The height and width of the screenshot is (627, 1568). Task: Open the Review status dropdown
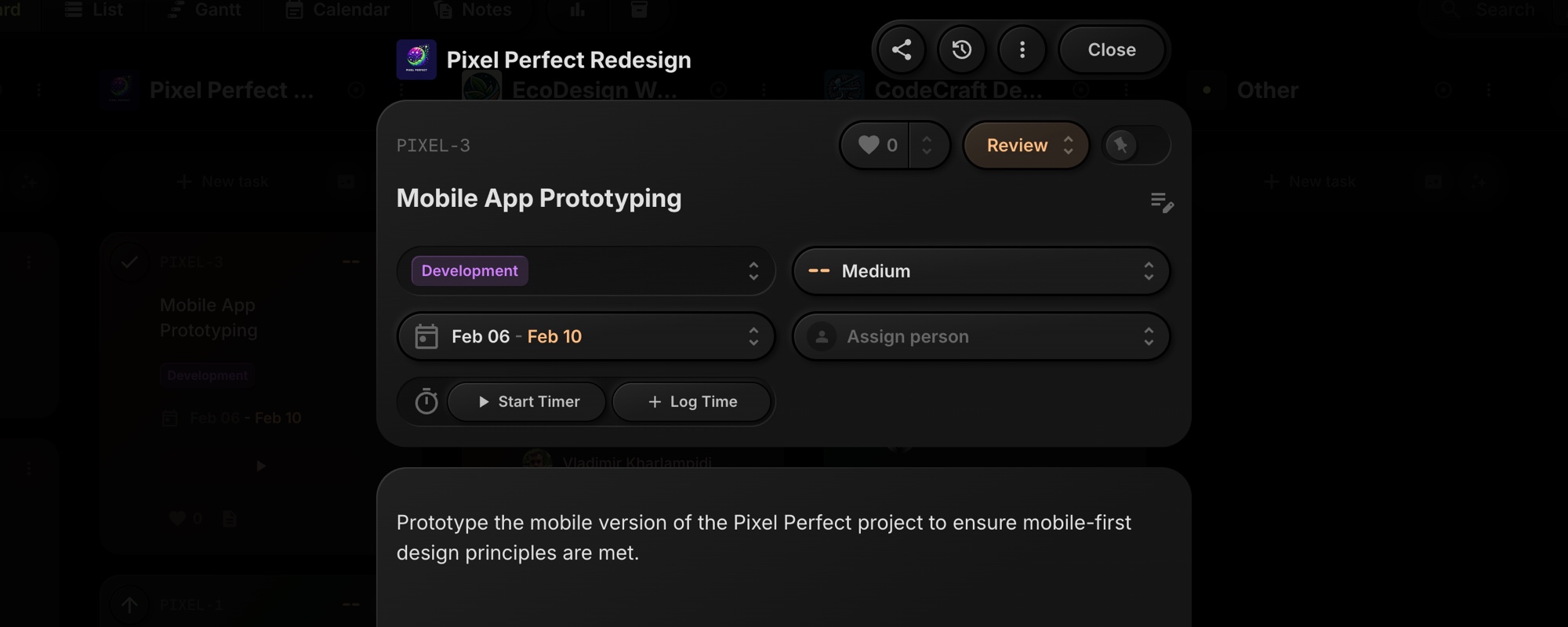[1026, 145]
